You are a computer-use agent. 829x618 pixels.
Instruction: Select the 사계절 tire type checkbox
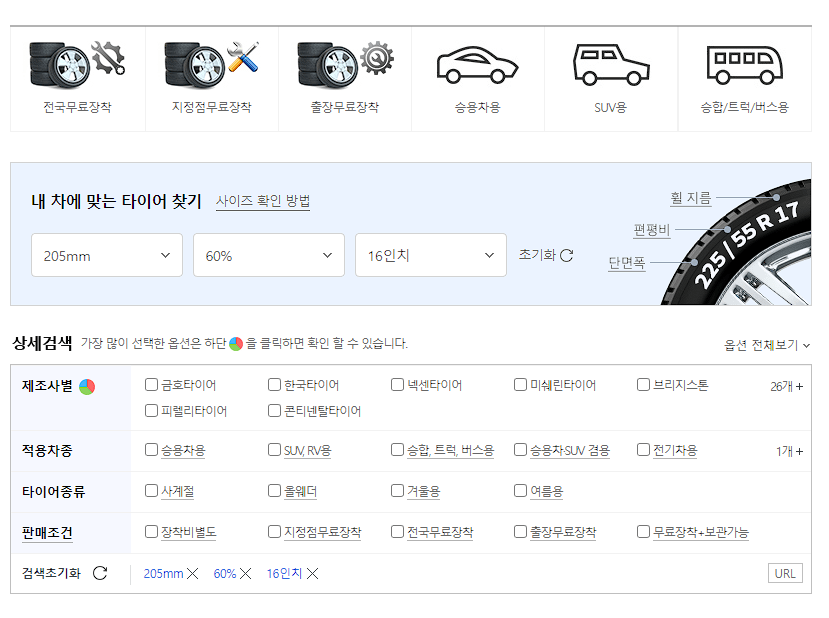pyautogui.click(x=151, y=491)
